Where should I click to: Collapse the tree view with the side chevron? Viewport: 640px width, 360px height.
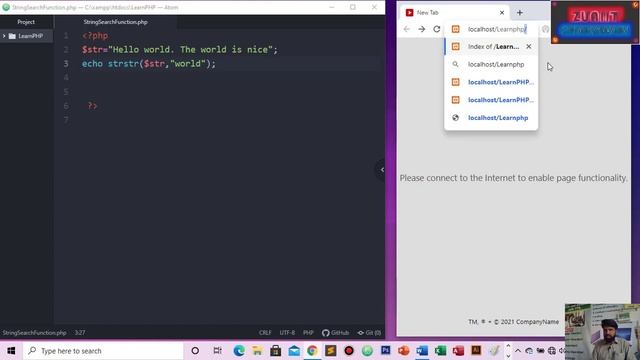point(382,170)
